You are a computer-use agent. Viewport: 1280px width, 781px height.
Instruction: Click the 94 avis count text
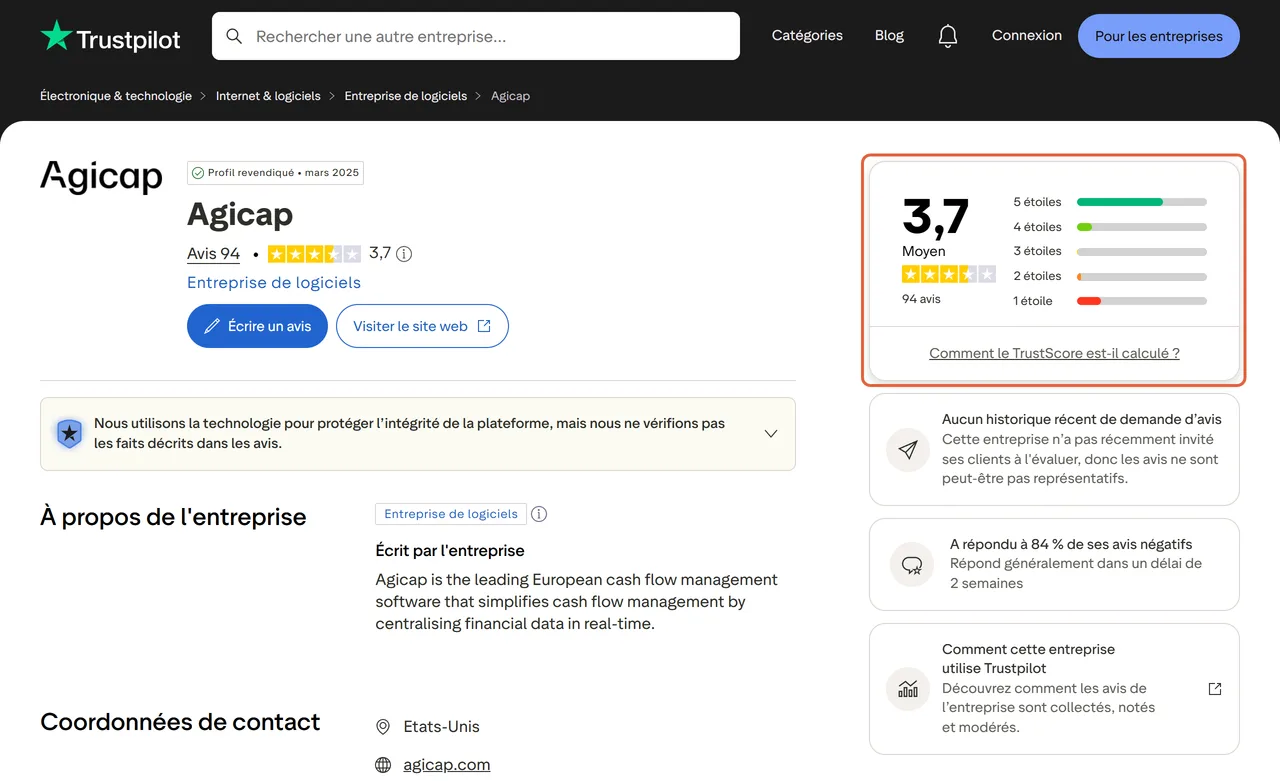(921, 299)
